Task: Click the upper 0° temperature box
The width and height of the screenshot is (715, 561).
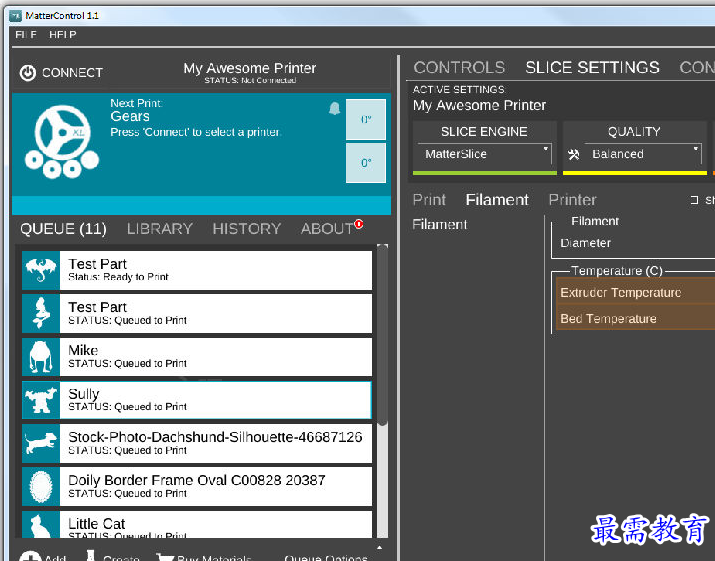Action: tap(366, 119)
